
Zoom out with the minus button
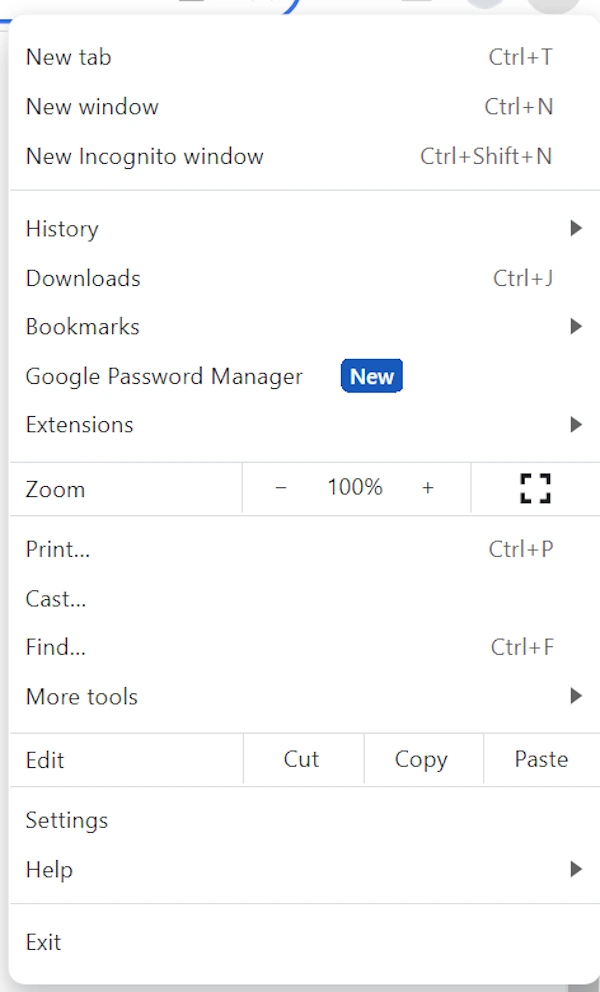tap(281, 488)
